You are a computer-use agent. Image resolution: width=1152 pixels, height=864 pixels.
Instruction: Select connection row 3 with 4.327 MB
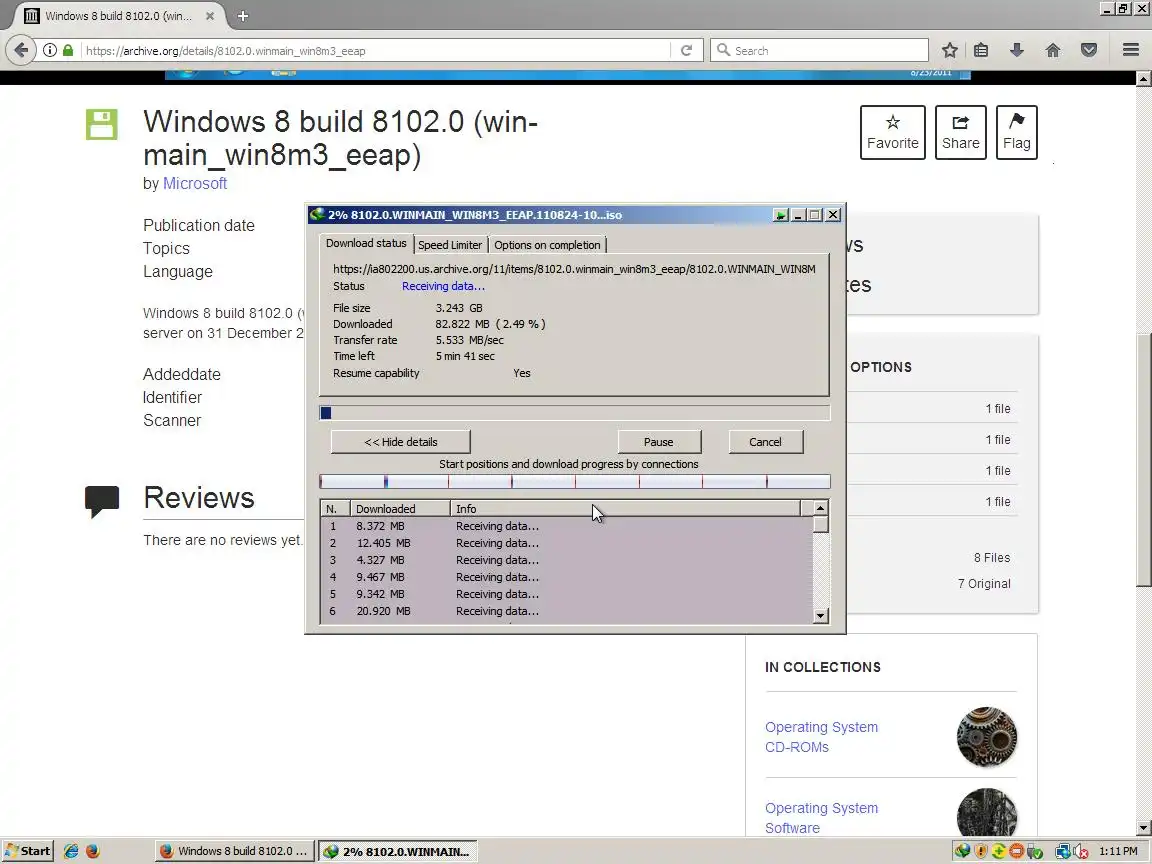point(566,560)
